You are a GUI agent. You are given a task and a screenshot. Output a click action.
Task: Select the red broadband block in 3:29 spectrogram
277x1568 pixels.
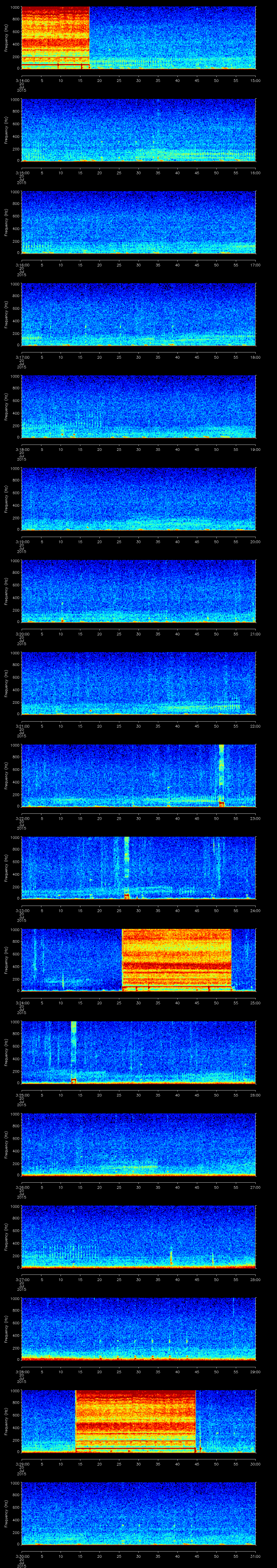pyautogui.click(x=135, y=1422)
